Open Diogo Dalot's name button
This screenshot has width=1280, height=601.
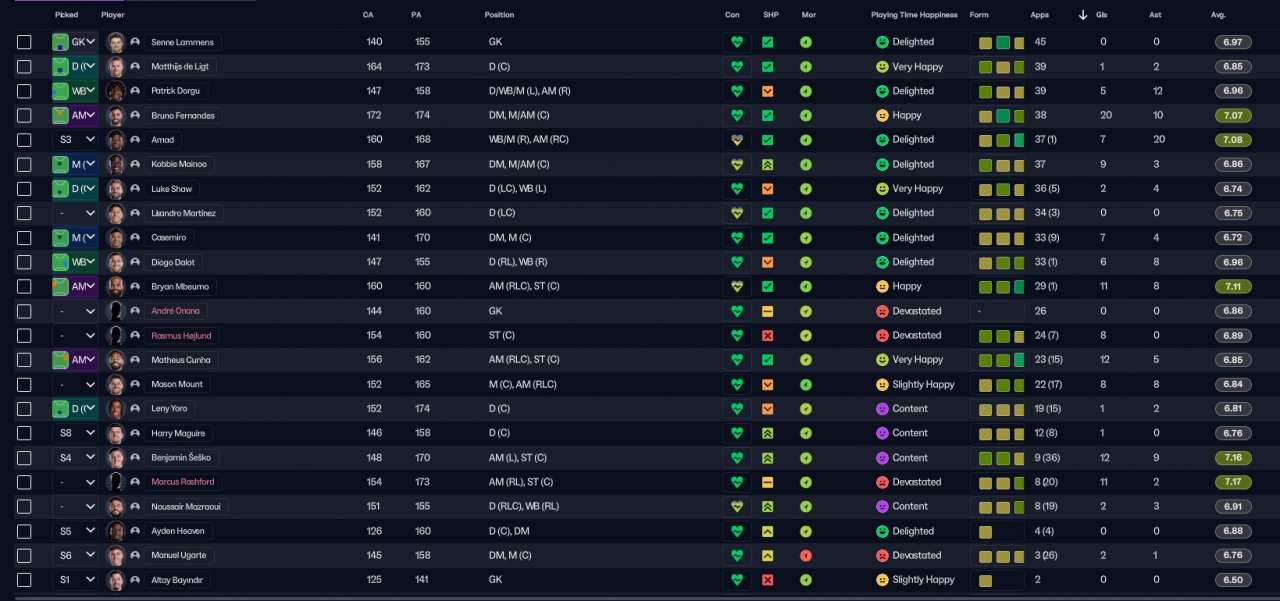[175, 262]
